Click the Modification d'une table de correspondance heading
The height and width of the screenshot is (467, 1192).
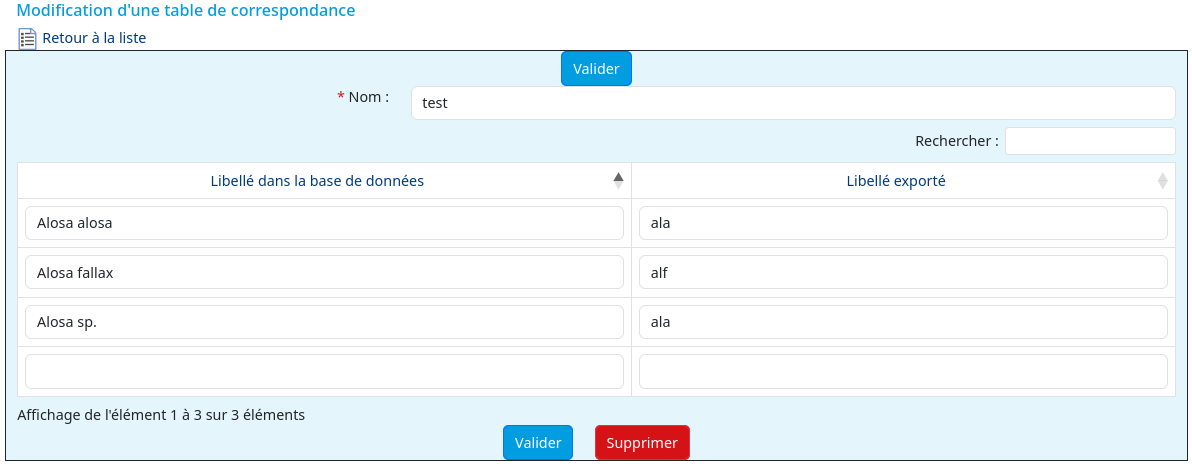coord(186,11)
